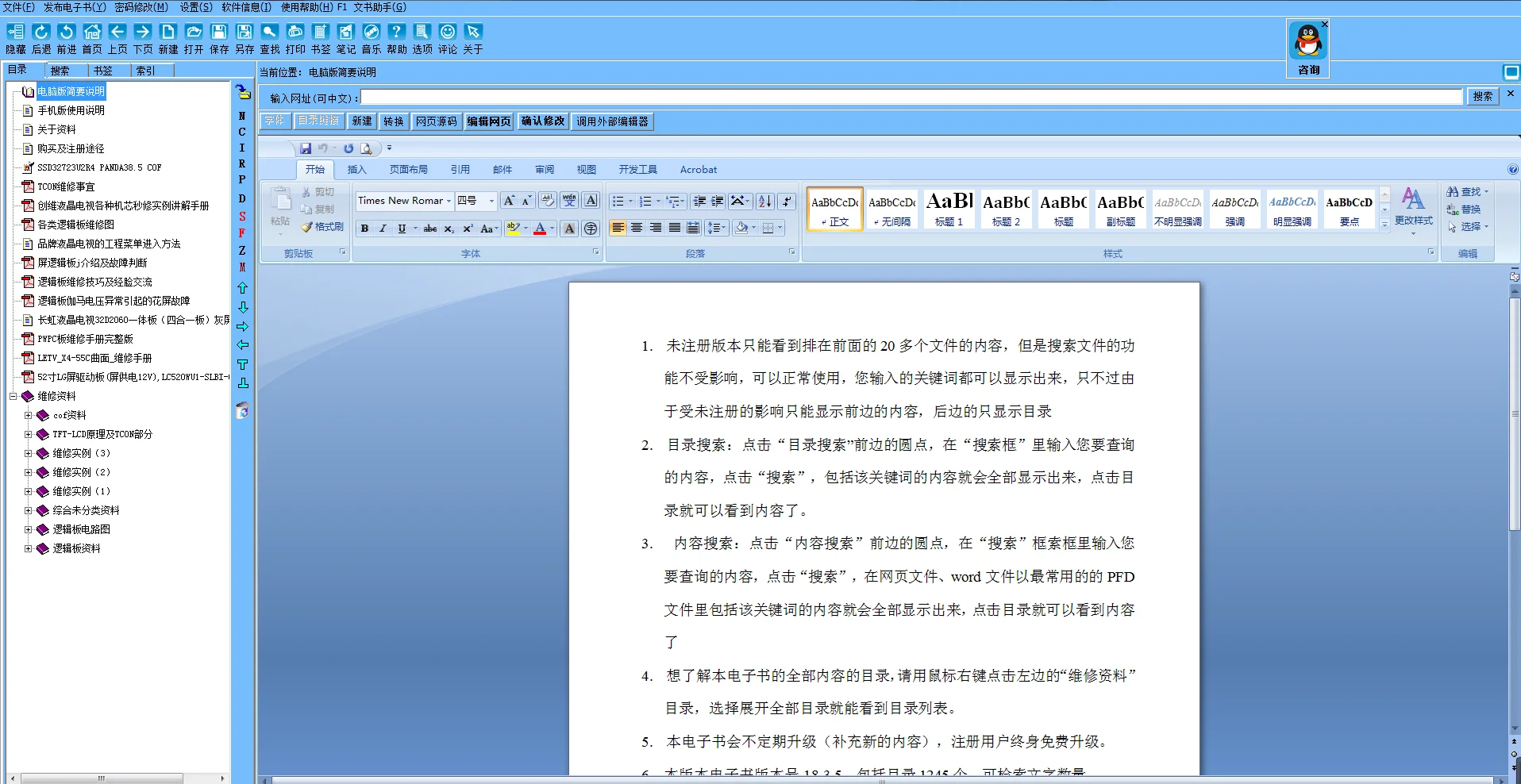Image resolution: width=1521 pixels, height=784 pixels.
Task: Click the 隐藏 (hide) toolbar icon
Action: click(x=15, y=32)
